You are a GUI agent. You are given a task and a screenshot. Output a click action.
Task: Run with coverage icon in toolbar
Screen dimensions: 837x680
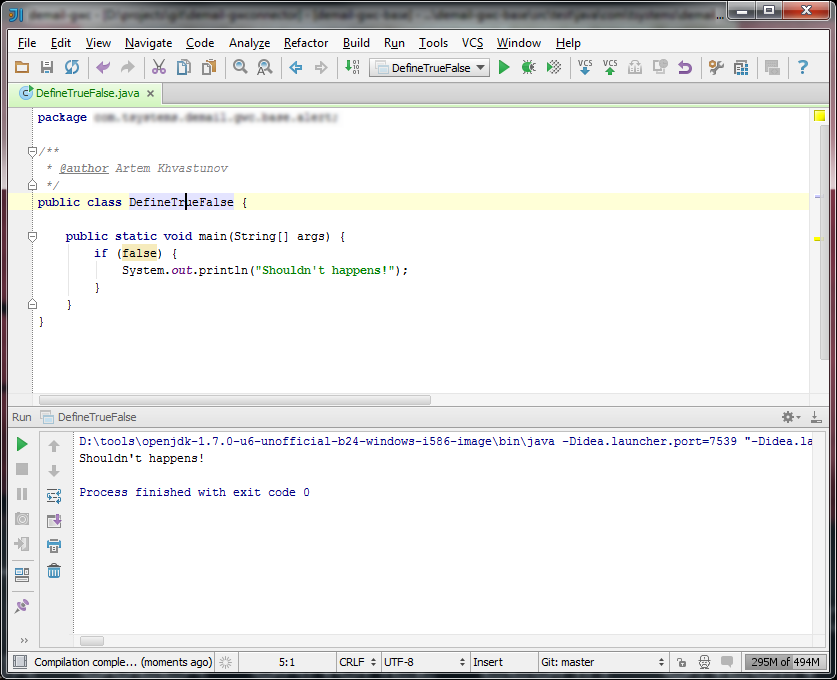click(554, 67)
